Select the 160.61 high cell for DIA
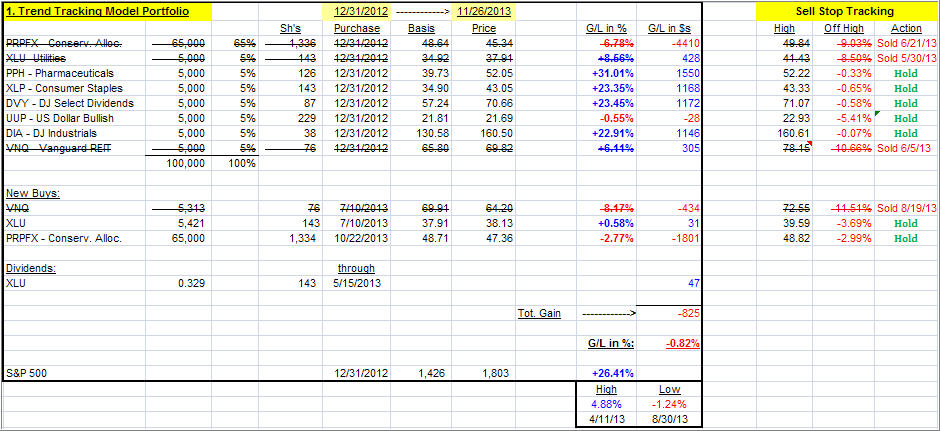The height and width of the screenshot is (431, 940). (785, 133)
